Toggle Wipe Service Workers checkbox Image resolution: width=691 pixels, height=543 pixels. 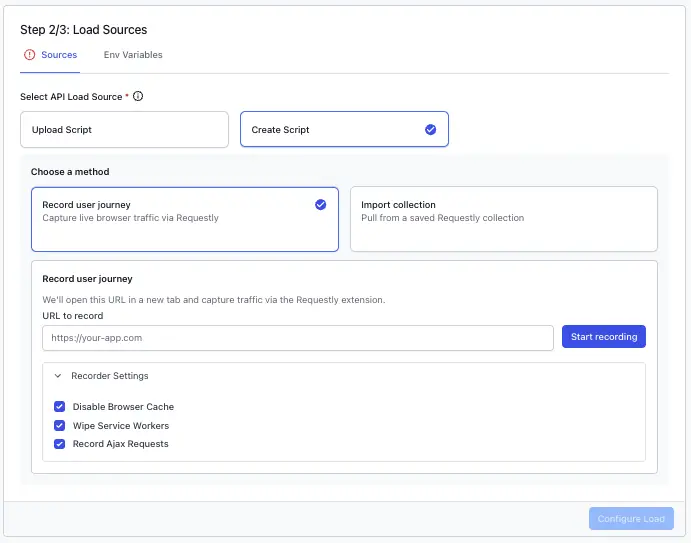pyautogui.click(x=59, y=425)
